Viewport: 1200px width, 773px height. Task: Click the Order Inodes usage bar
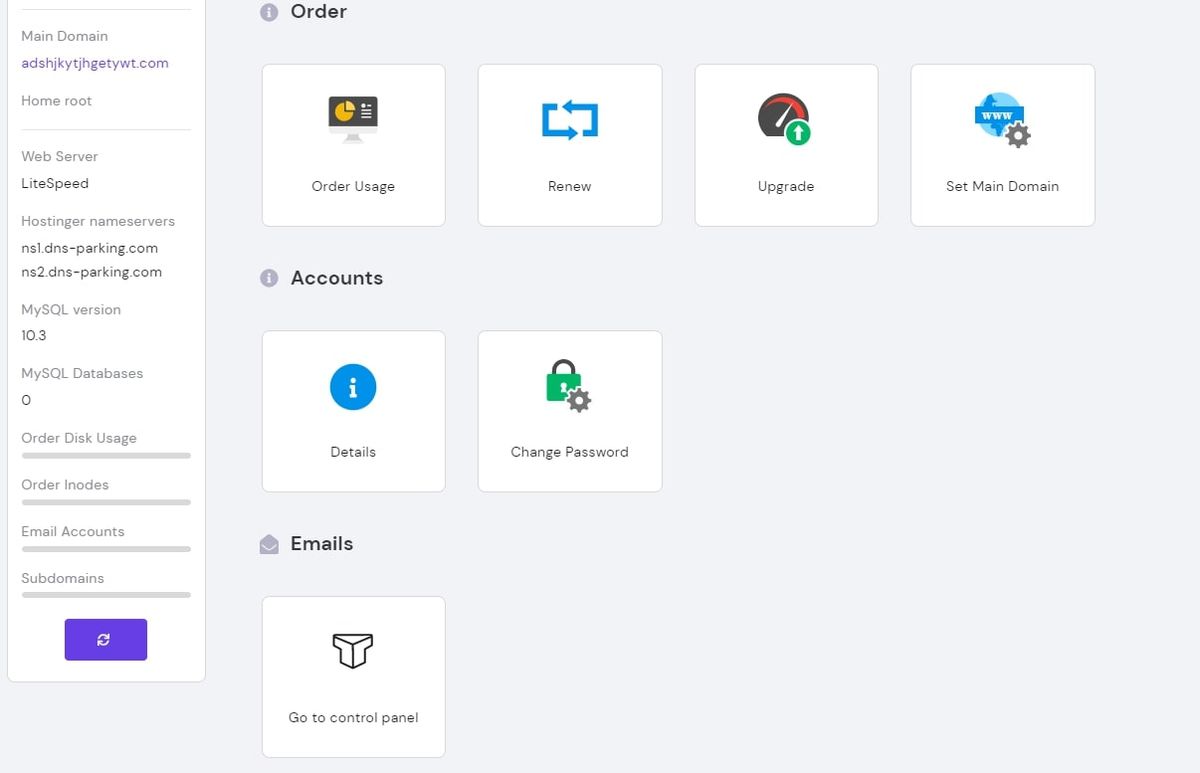[105, 503]
